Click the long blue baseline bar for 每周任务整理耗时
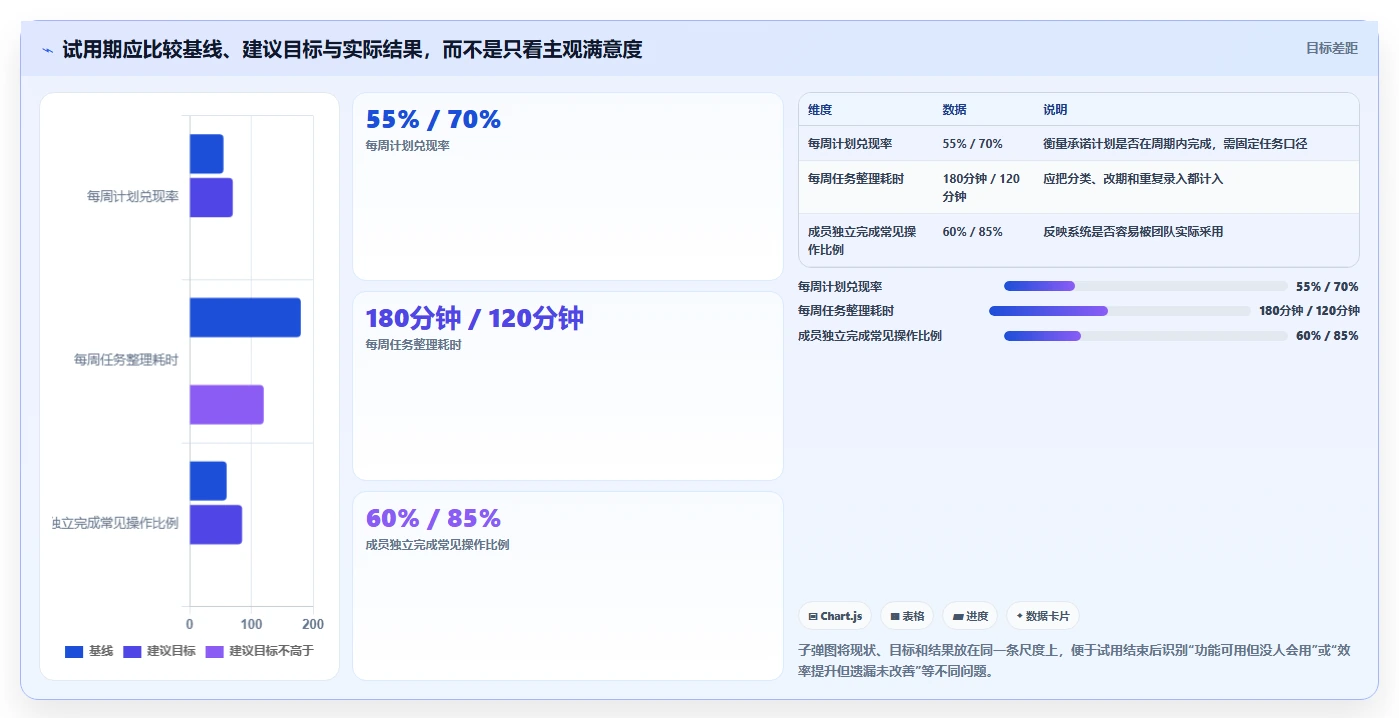Viewport: 1399px width, 718px height. (x=245, y=317)
